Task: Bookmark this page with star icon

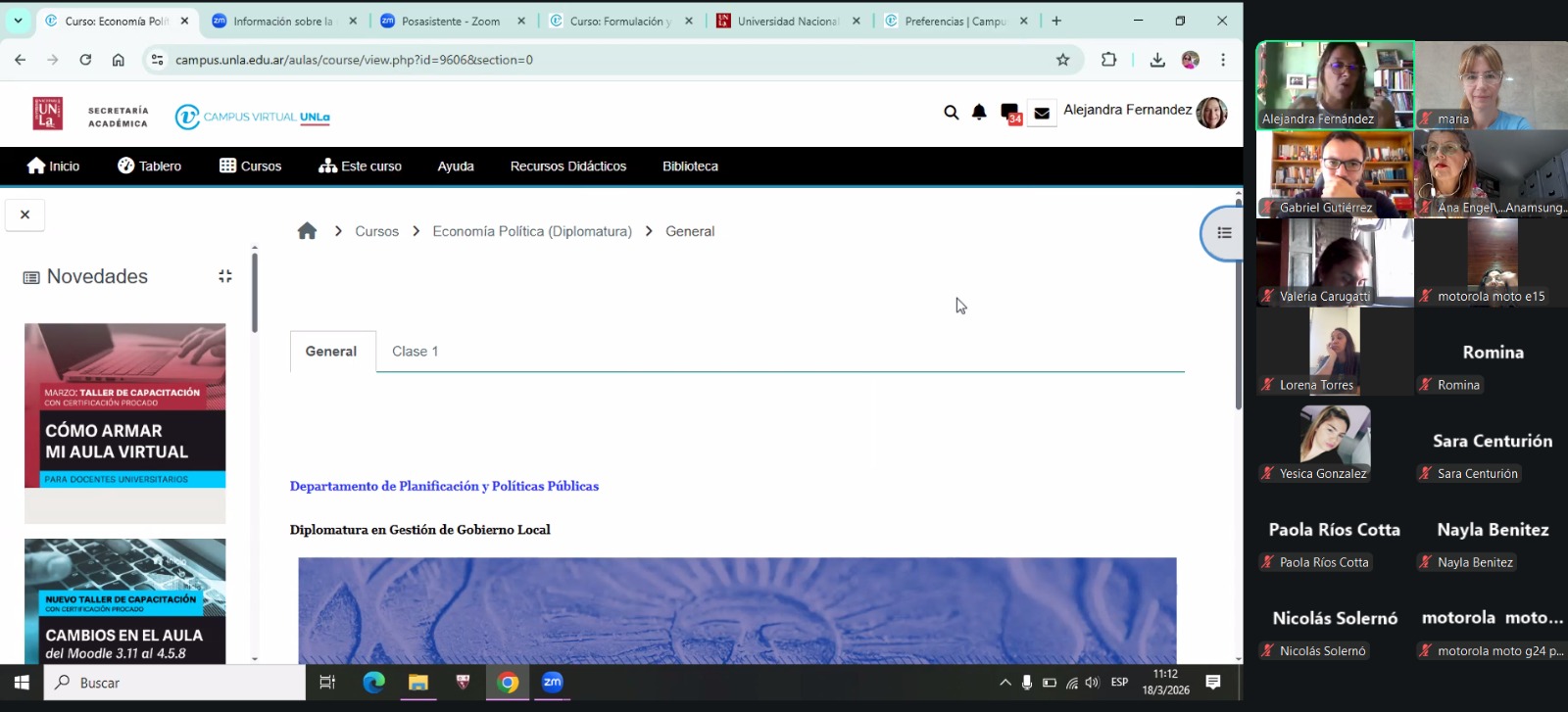Action: click(x=1062, y=60)
